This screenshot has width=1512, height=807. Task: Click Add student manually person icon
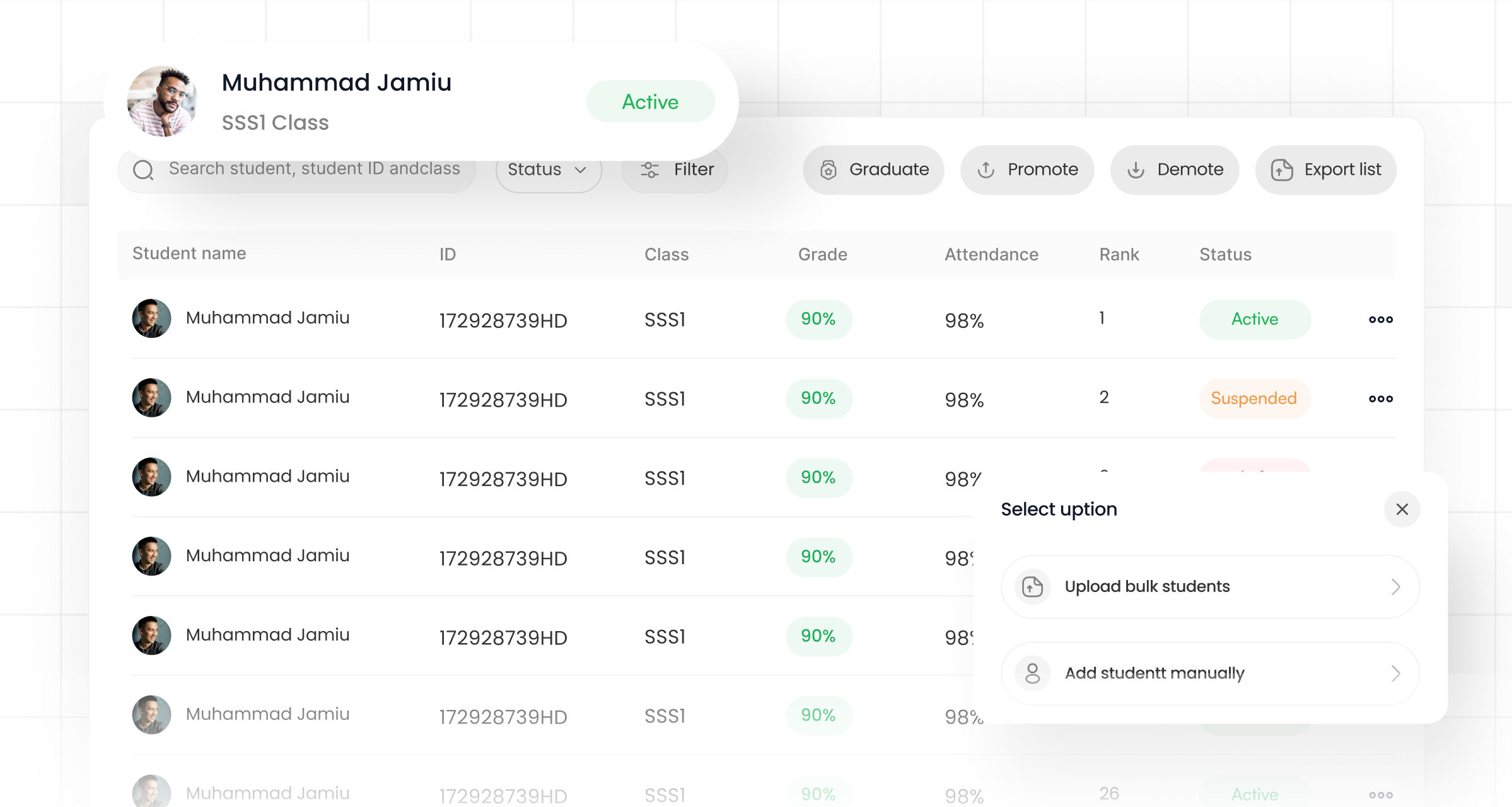point(1032,673)
